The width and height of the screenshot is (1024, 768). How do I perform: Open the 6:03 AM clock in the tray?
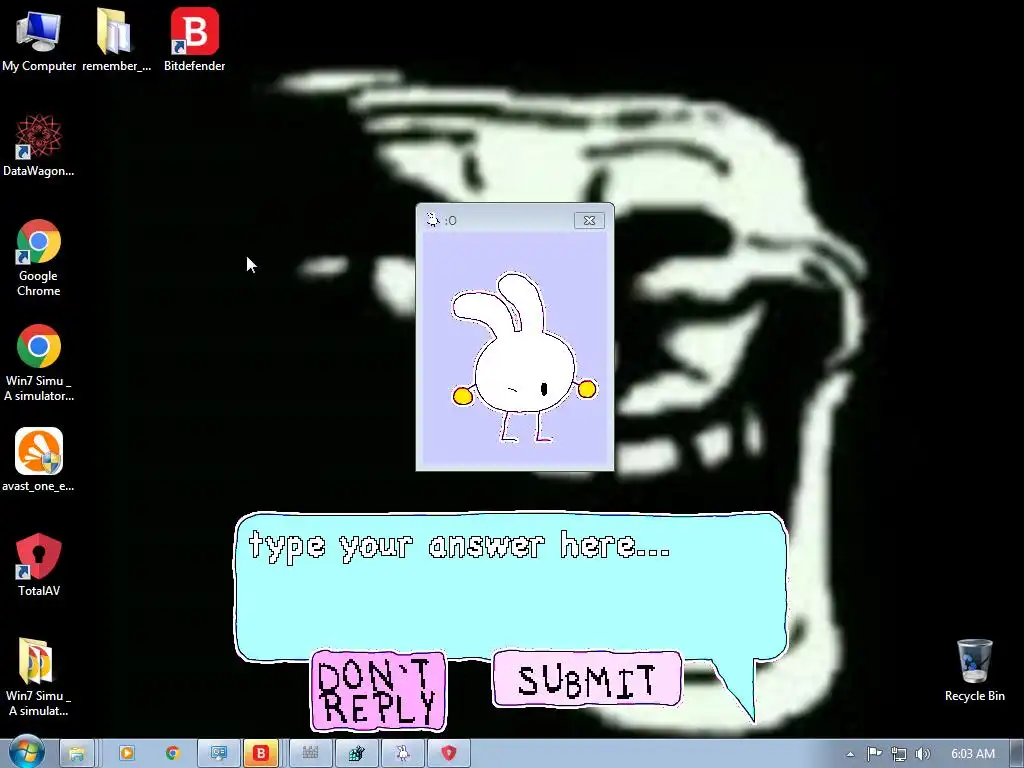coord(973,754)
